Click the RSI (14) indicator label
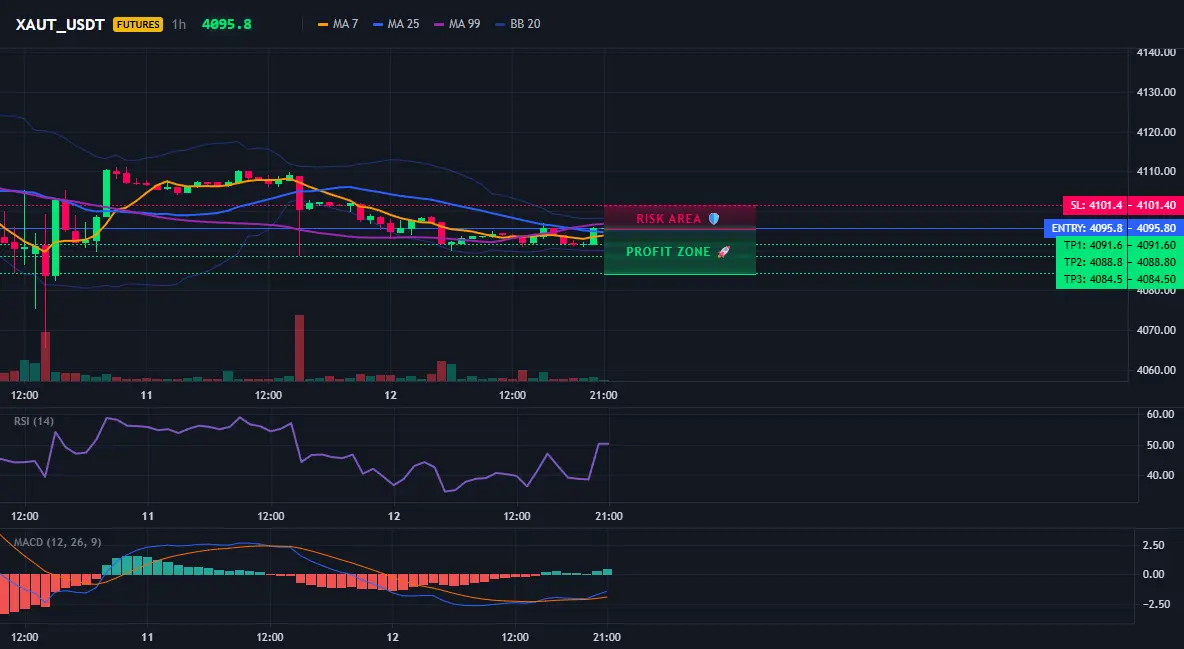 [x=34, y=421]
